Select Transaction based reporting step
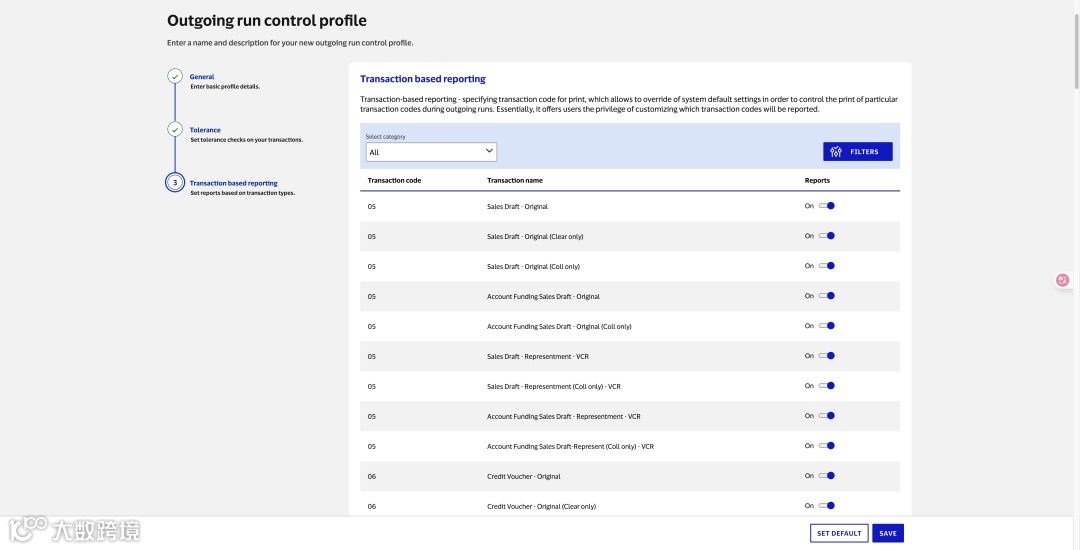 pyautogui.click(x=234, y=183)
